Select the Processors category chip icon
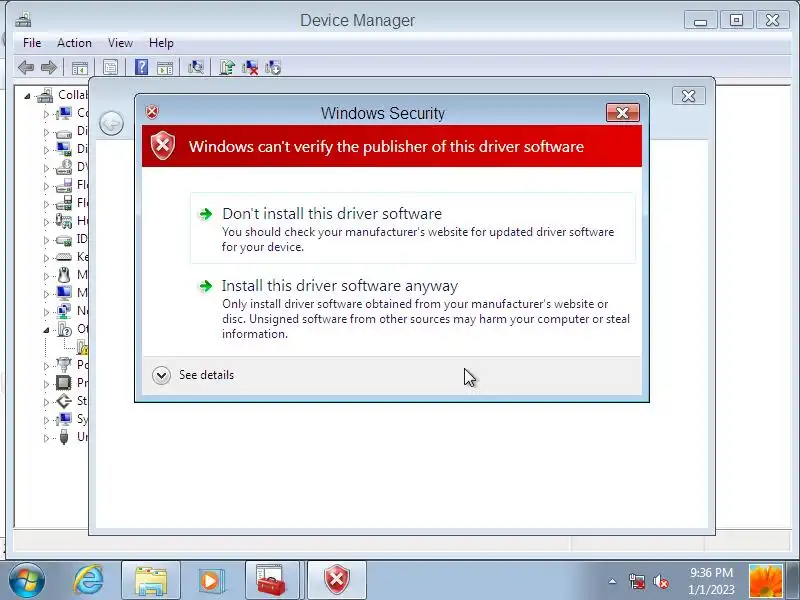 point(64,383)
